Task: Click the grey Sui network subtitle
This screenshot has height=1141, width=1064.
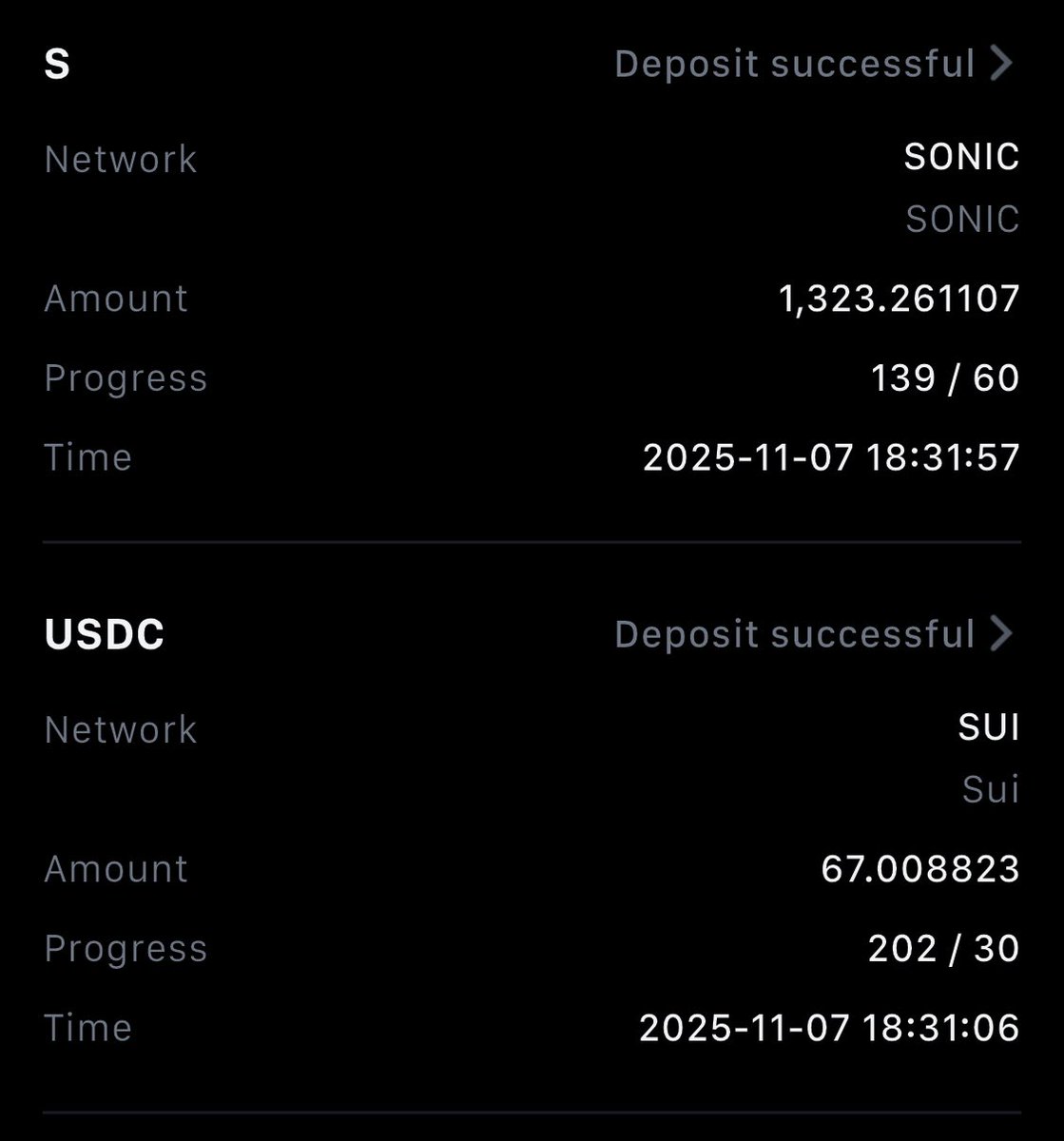Action: click(x=991, y=790)
